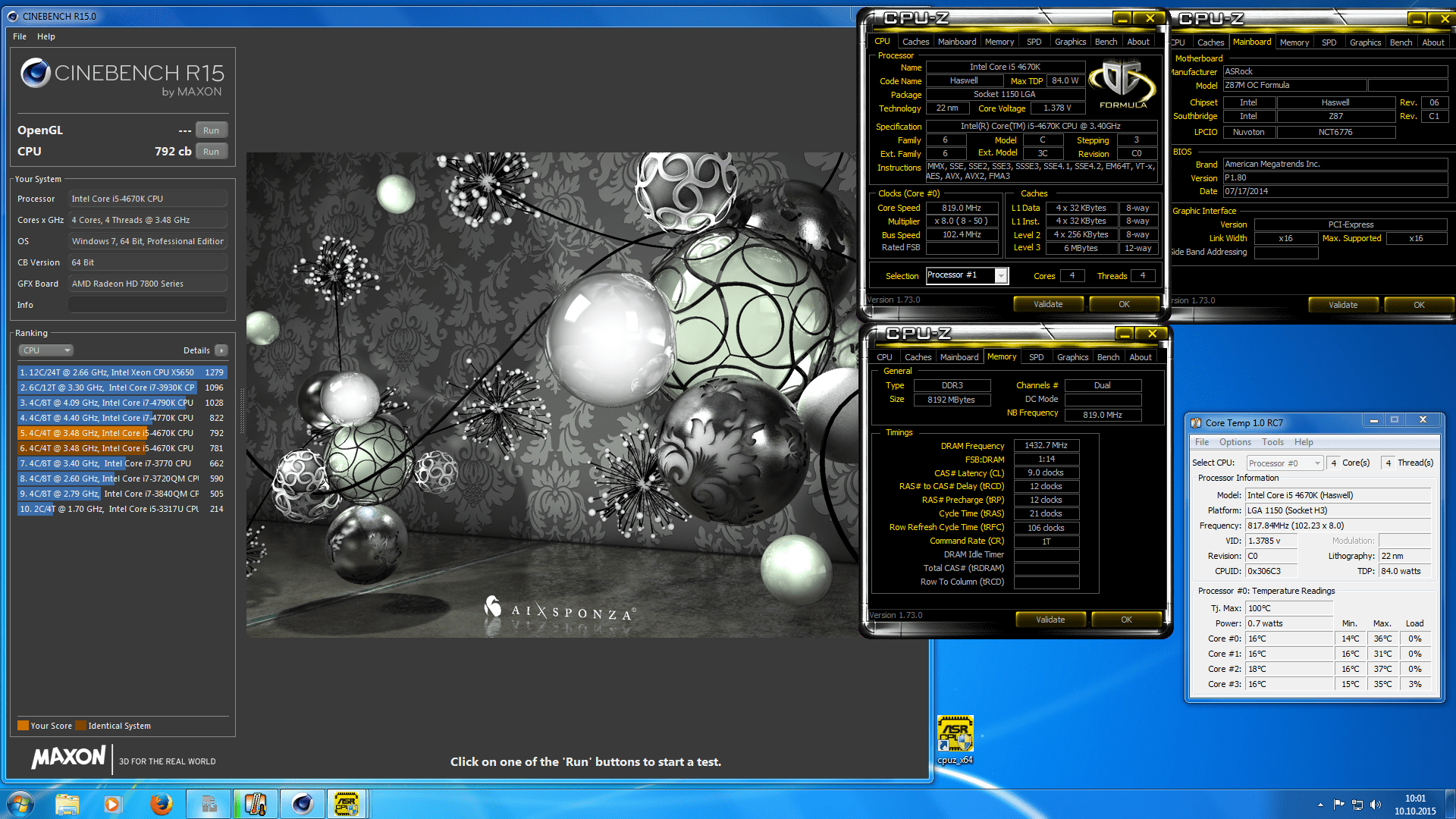Open Core Temp Help menu
This screenshot has height=819, width=1456.
pos(1304,442)
